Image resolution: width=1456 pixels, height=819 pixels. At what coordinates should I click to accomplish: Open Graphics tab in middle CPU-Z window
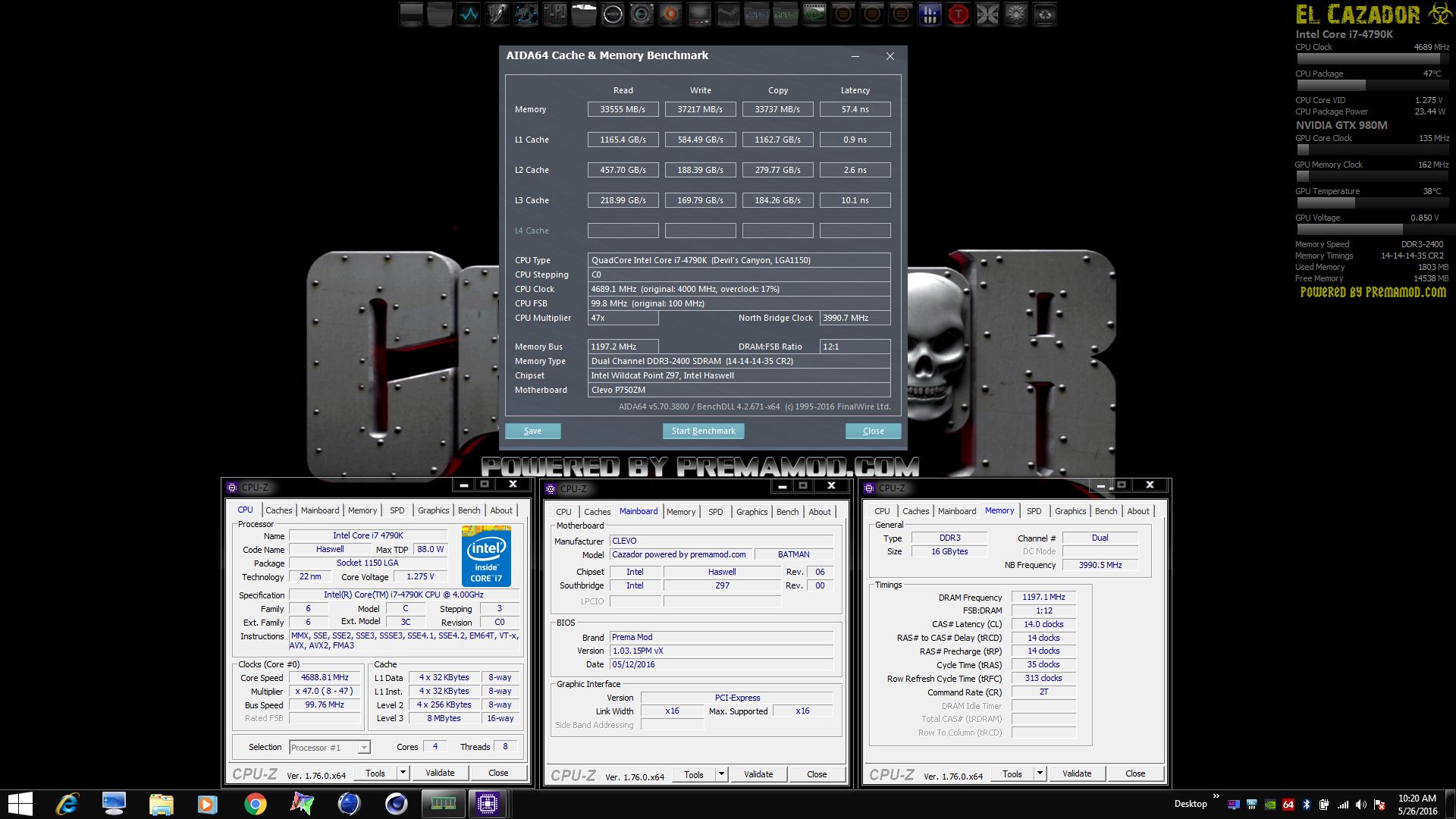752,512
